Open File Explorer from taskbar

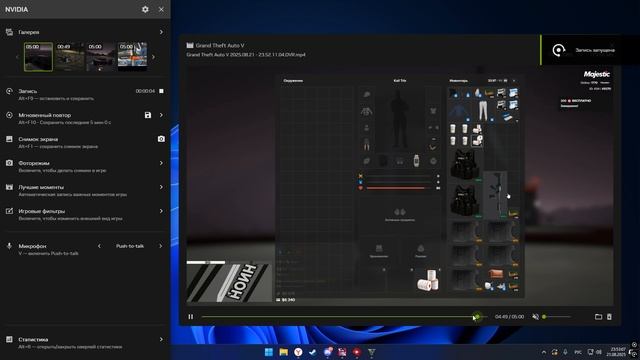point(283,352)
